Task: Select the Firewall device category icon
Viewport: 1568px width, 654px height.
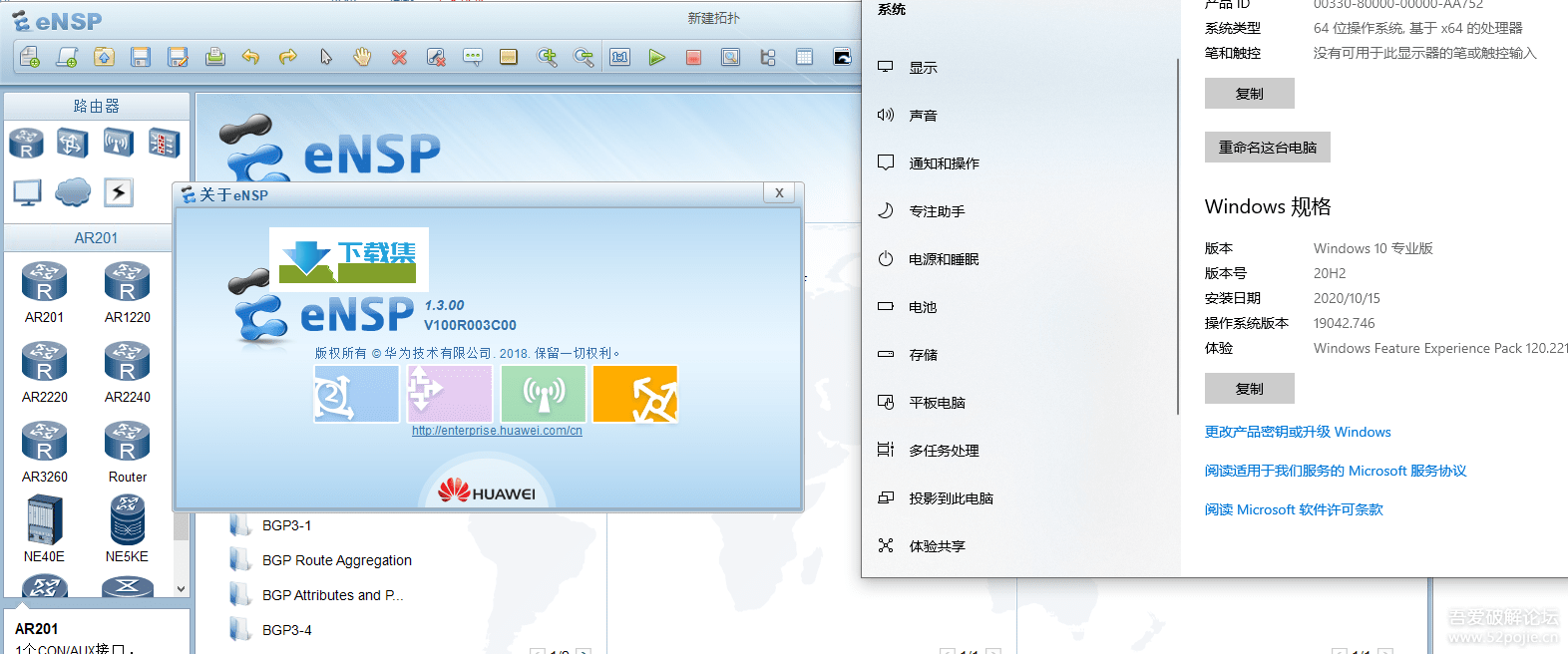Action: (x=164, y=143)
